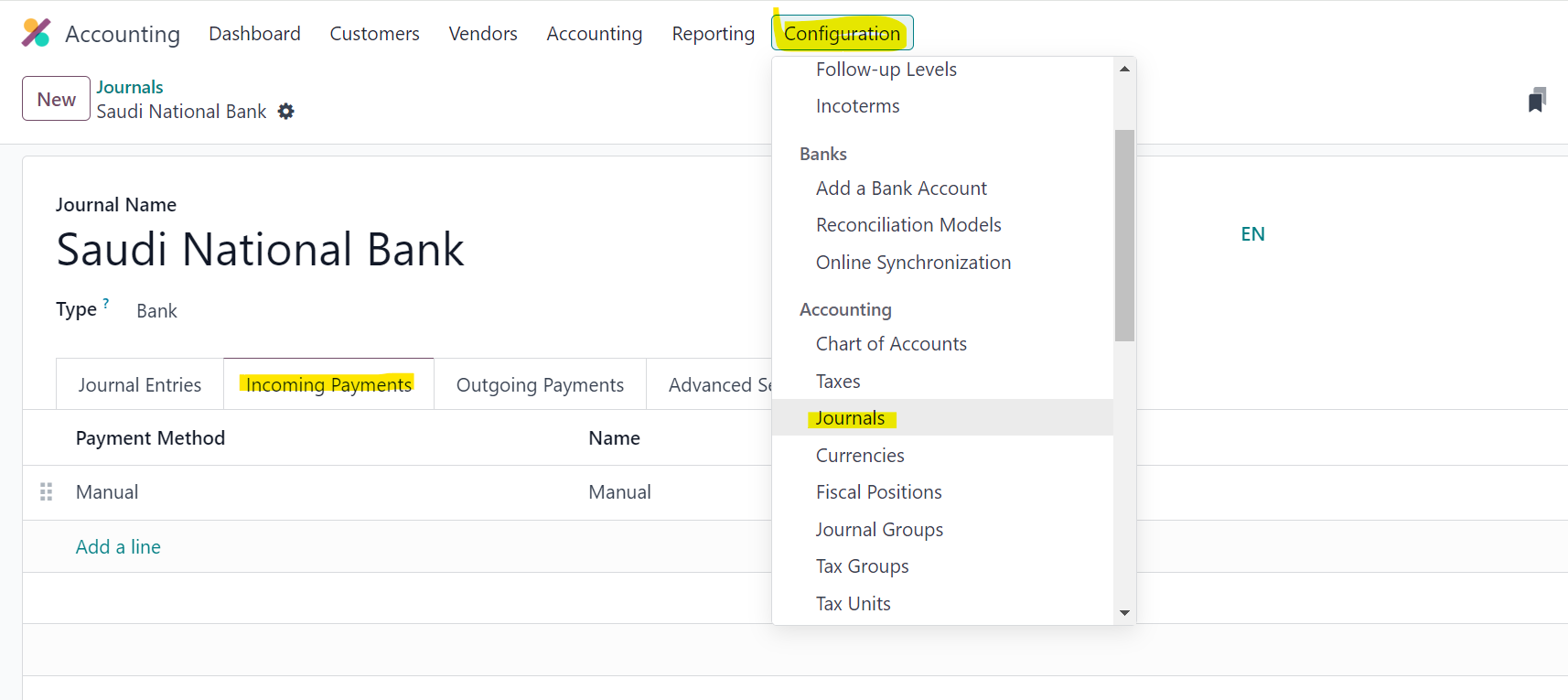Click the Accounting app title
1568x700 pixels.
tap(123, 34)
